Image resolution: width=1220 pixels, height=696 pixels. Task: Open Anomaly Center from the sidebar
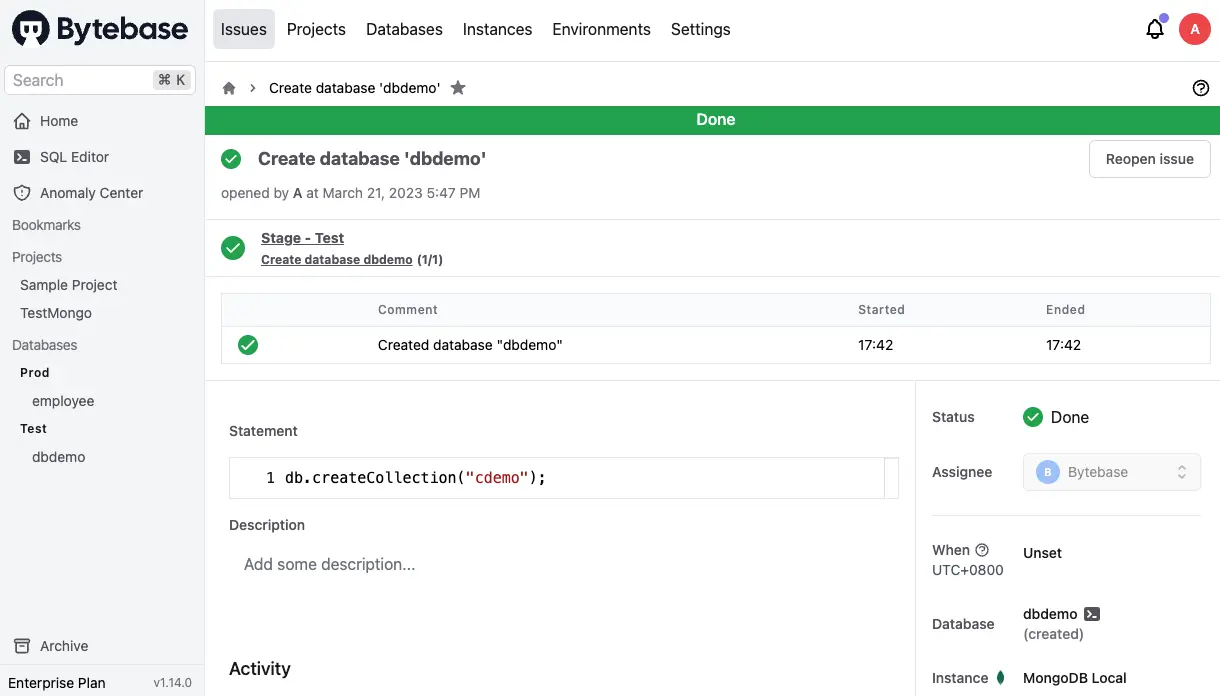pyautogui.click(x=91, y=193)
